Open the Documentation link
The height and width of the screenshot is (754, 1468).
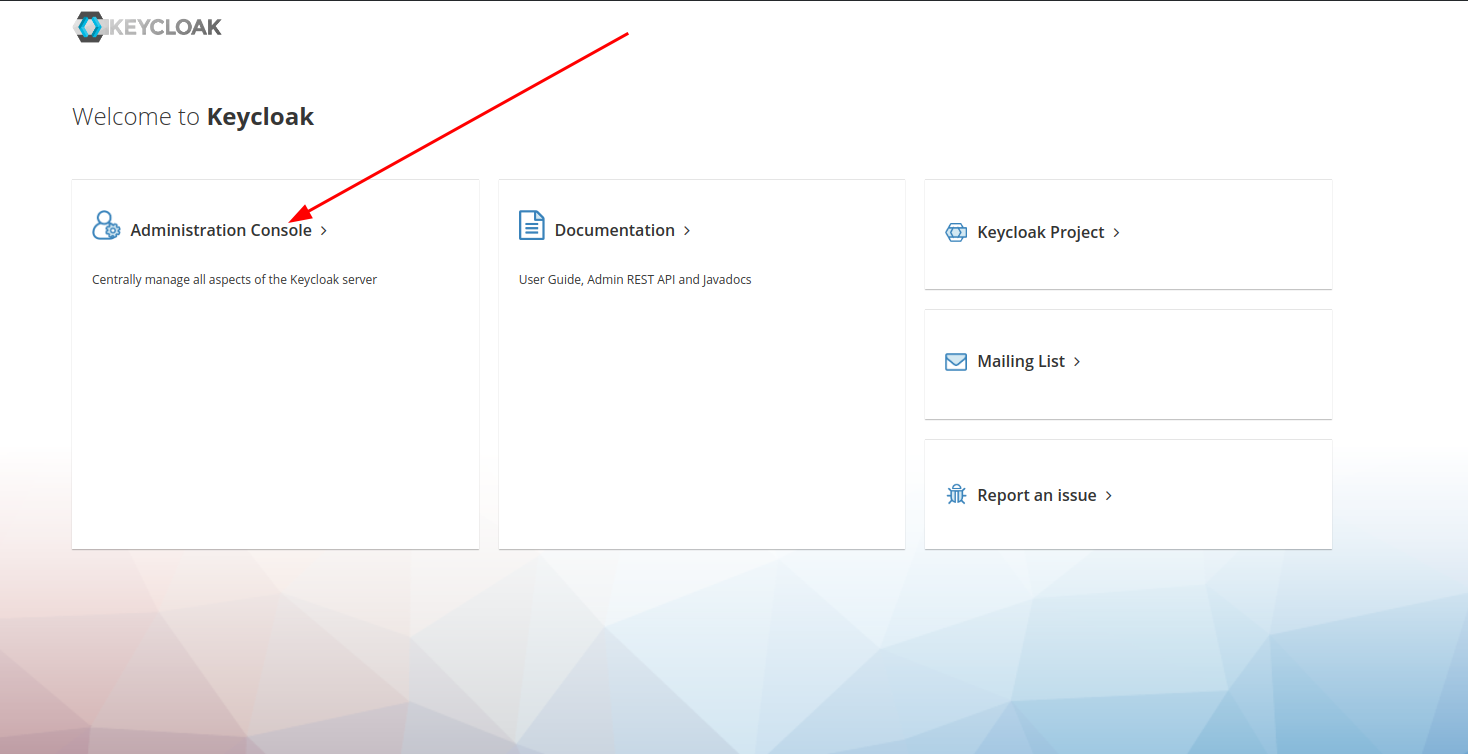tap(614, 230)
